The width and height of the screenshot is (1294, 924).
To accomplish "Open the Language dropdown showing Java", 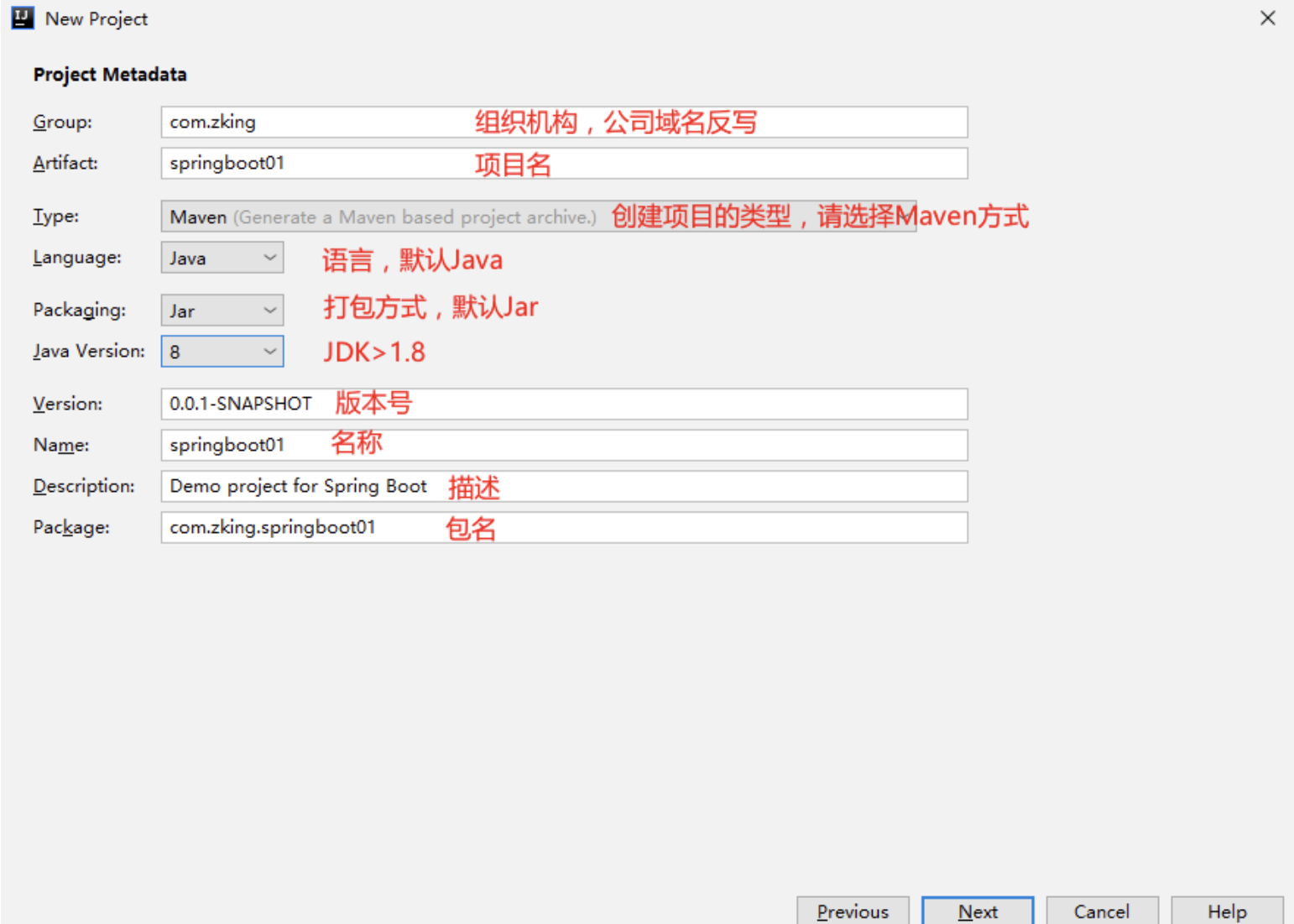I will click(222, 258).
